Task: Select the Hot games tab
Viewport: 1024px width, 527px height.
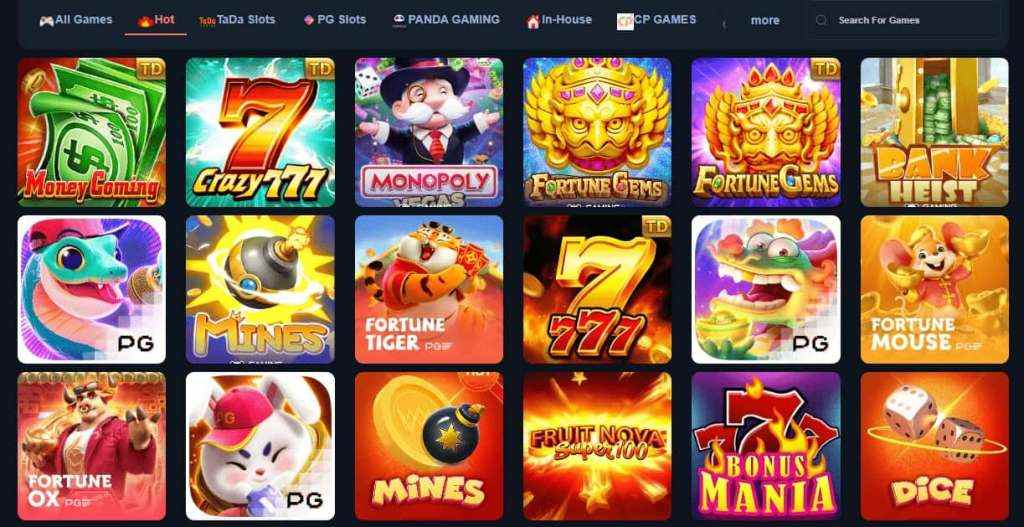Action: coord(156,20)
